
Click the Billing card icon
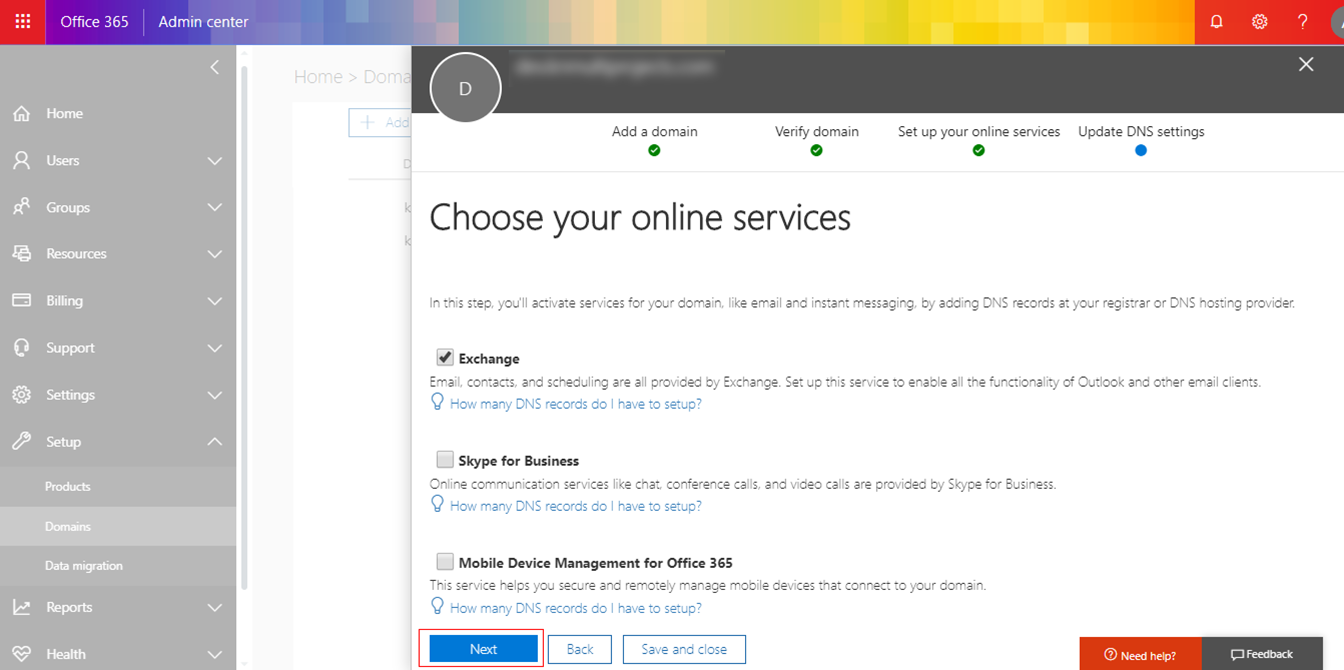21,300
